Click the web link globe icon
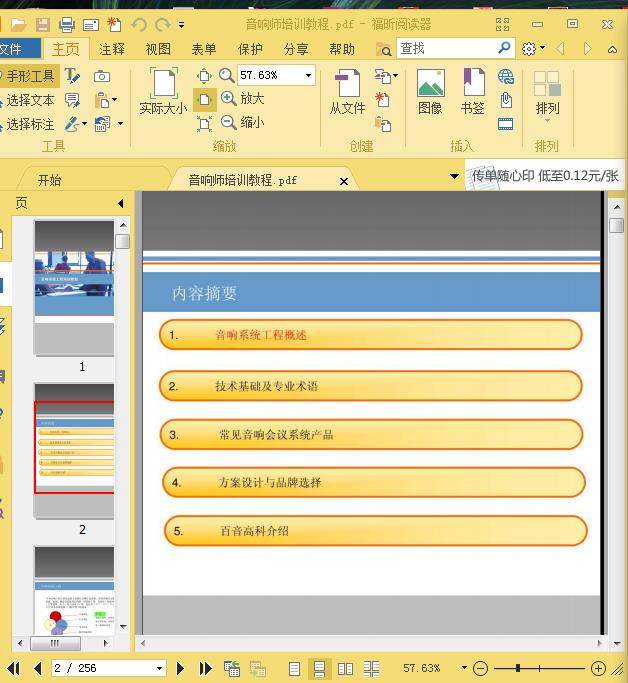 (x=506, y=77)
